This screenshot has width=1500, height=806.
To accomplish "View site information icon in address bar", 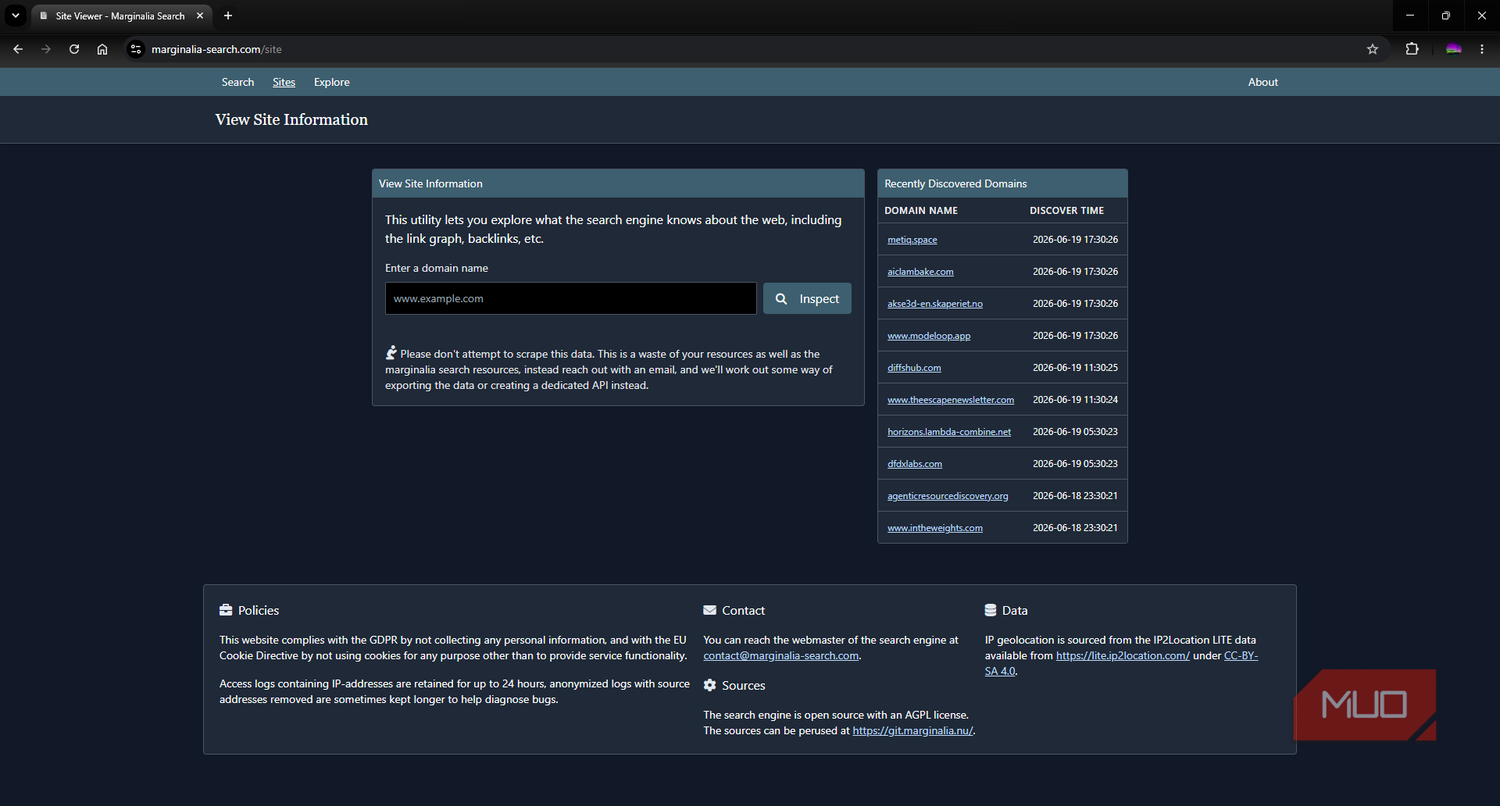I will tap(137, 49).
